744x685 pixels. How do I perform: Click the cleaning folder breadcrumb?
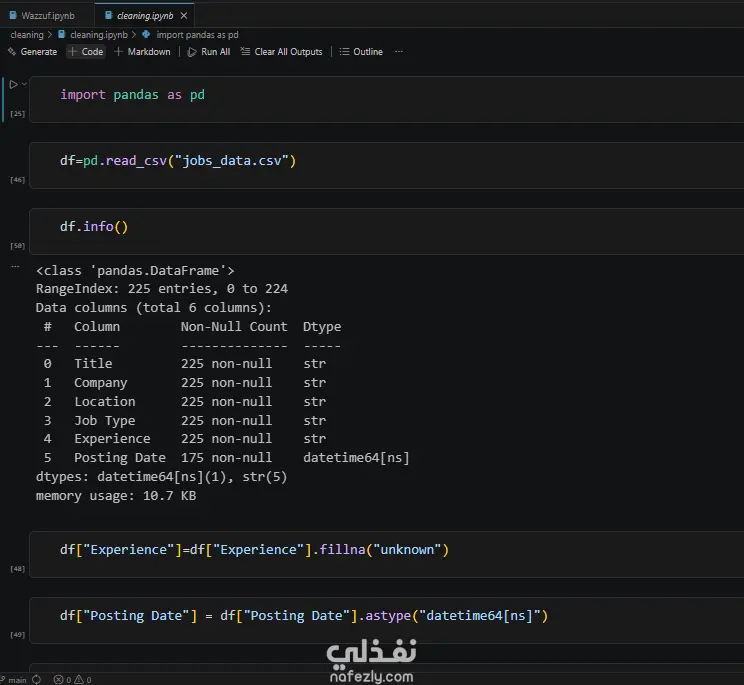click(27, 35)
